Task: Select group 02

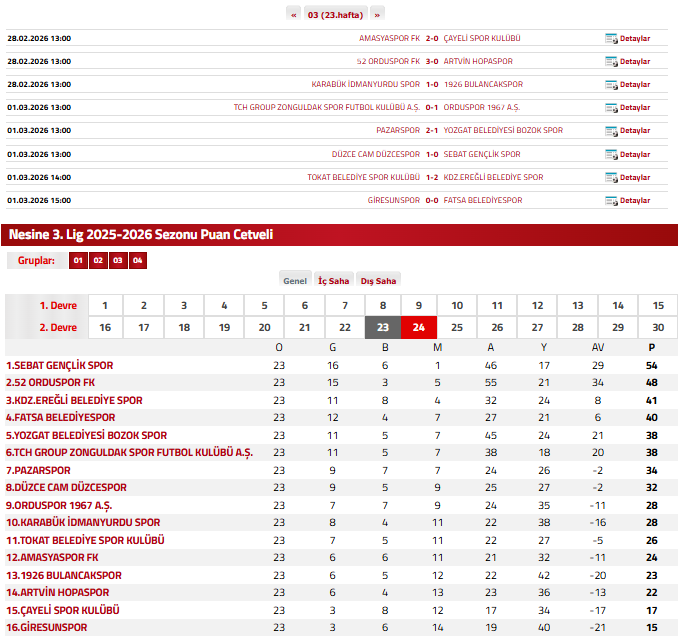Action: pyautogui.click(x=98, y=260)
